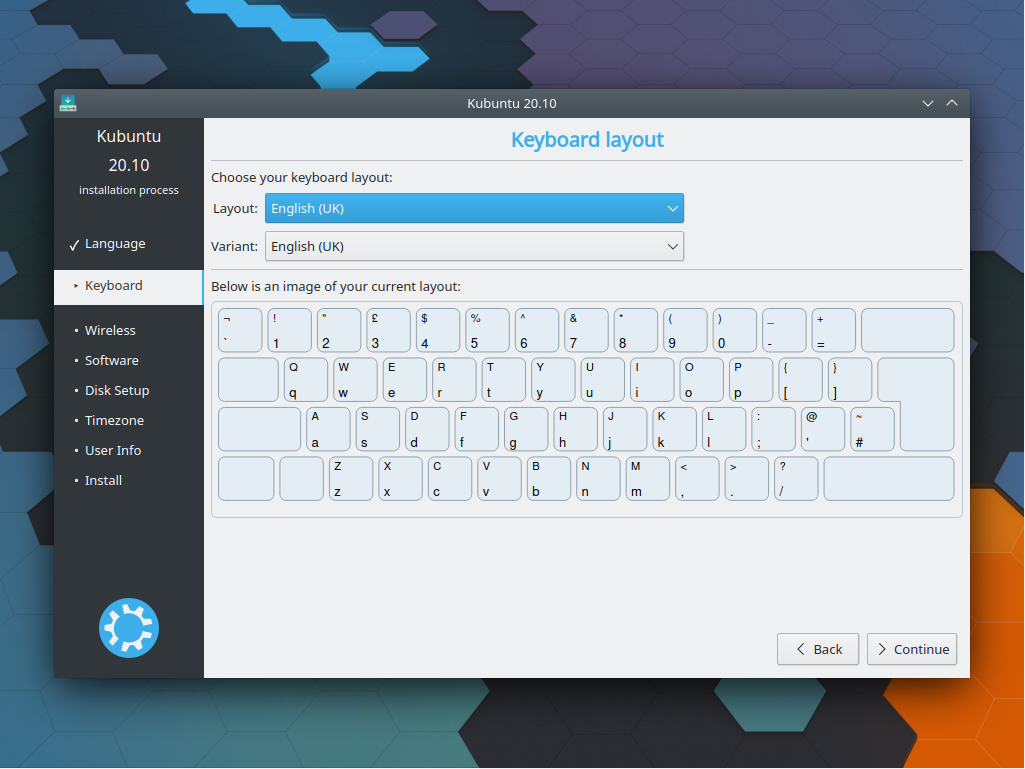Image resolution: width=1025 pixels, height=769 pixels.
Task: Click the Z key on the layout preview
Action: 351,479
